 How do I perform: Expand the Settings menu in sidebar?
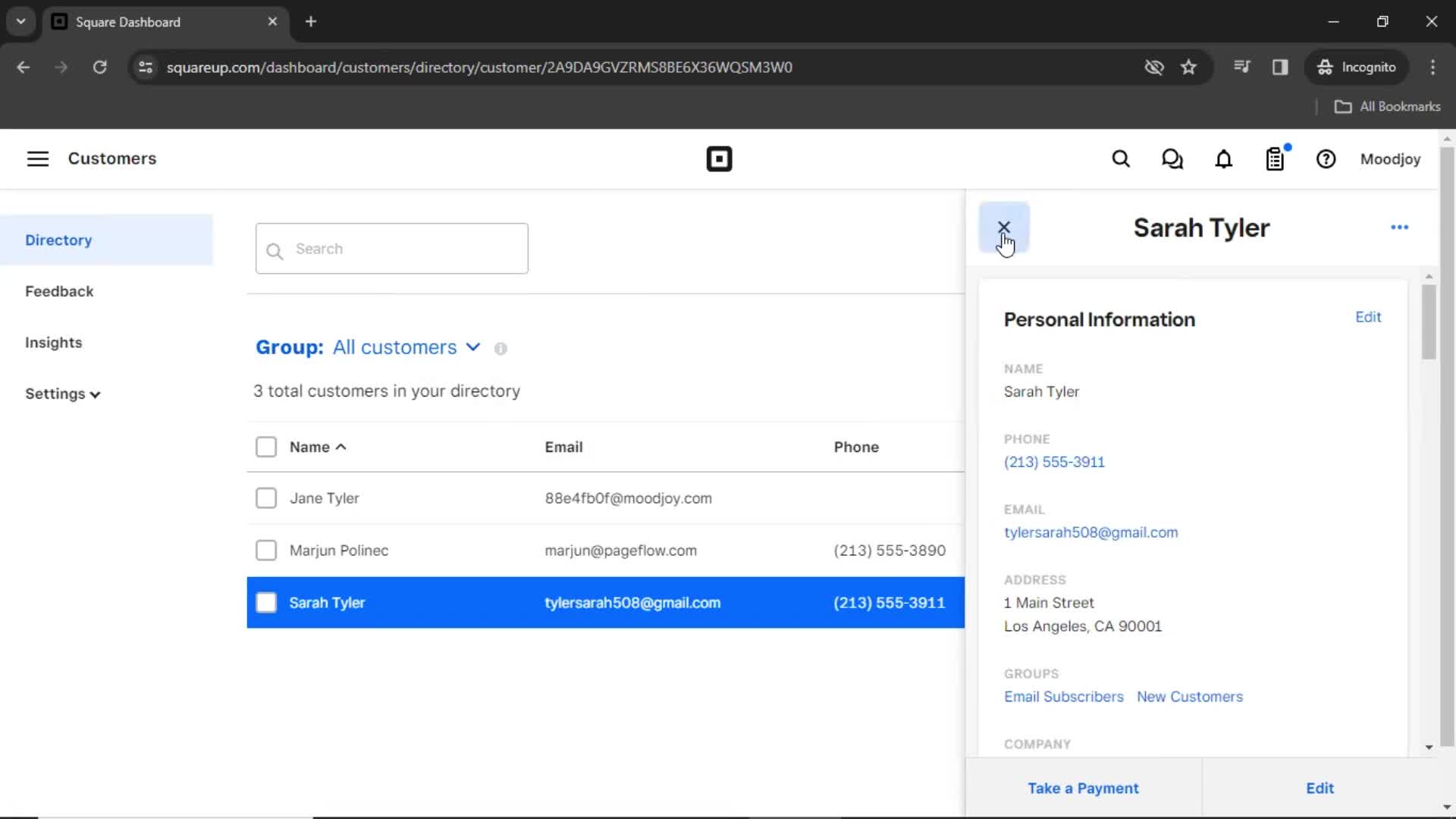(62, 393)
